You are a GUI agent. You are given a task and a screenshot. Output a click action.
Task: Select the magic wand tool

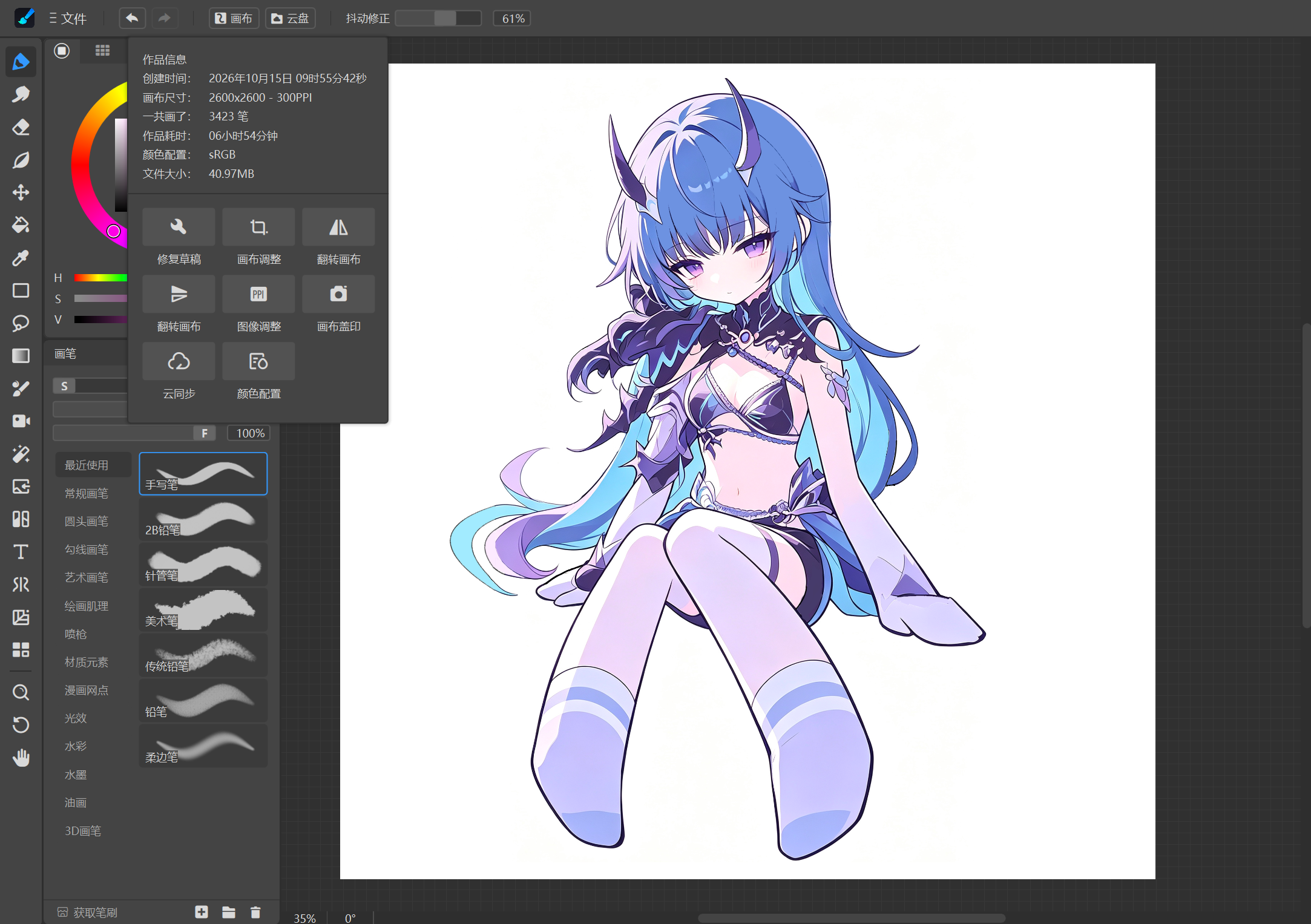click(x=21, y=454)
